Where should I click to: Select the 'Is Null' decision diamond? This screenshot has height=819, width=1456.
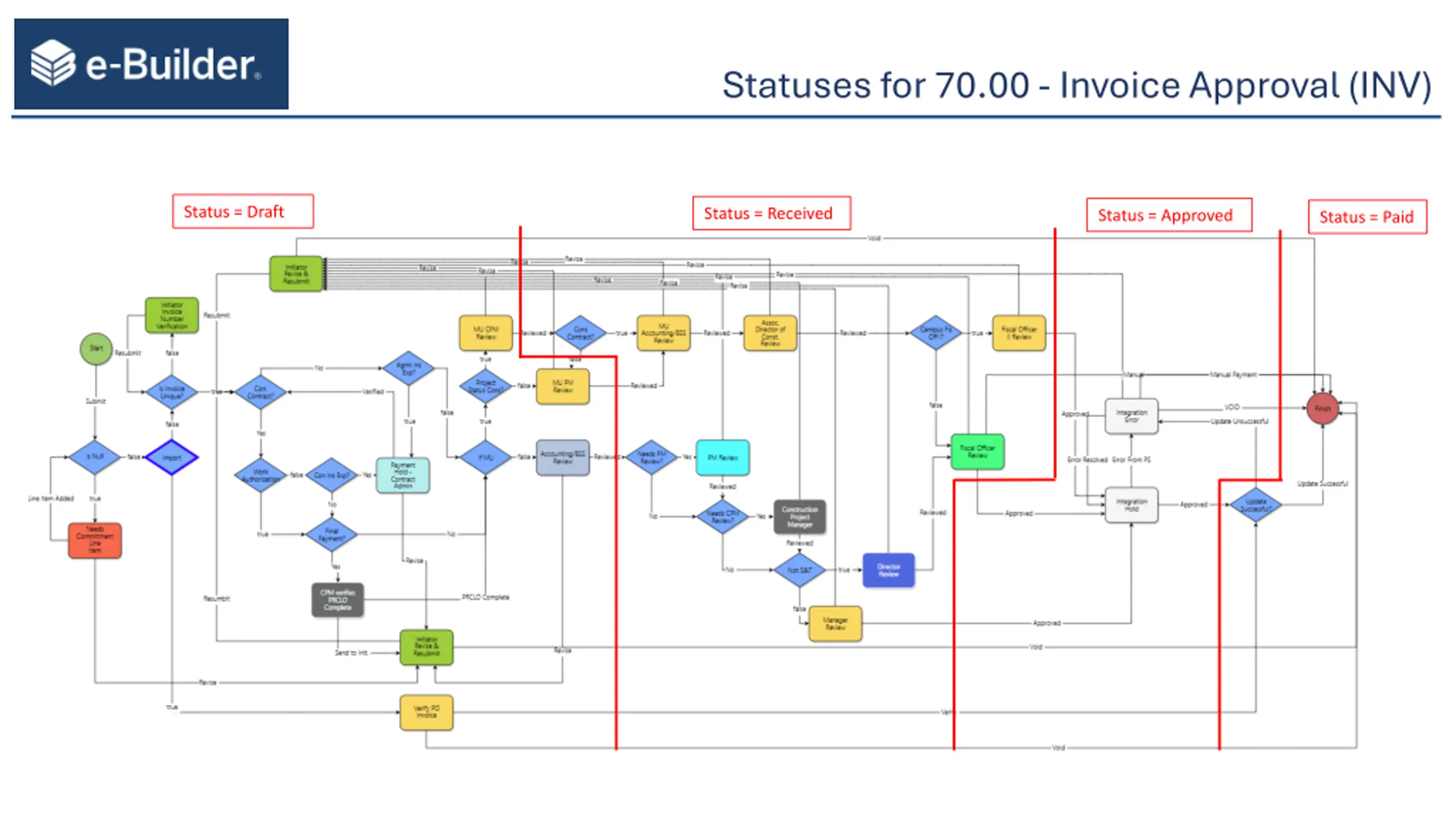pyautogui.click(x=94, y=457)
